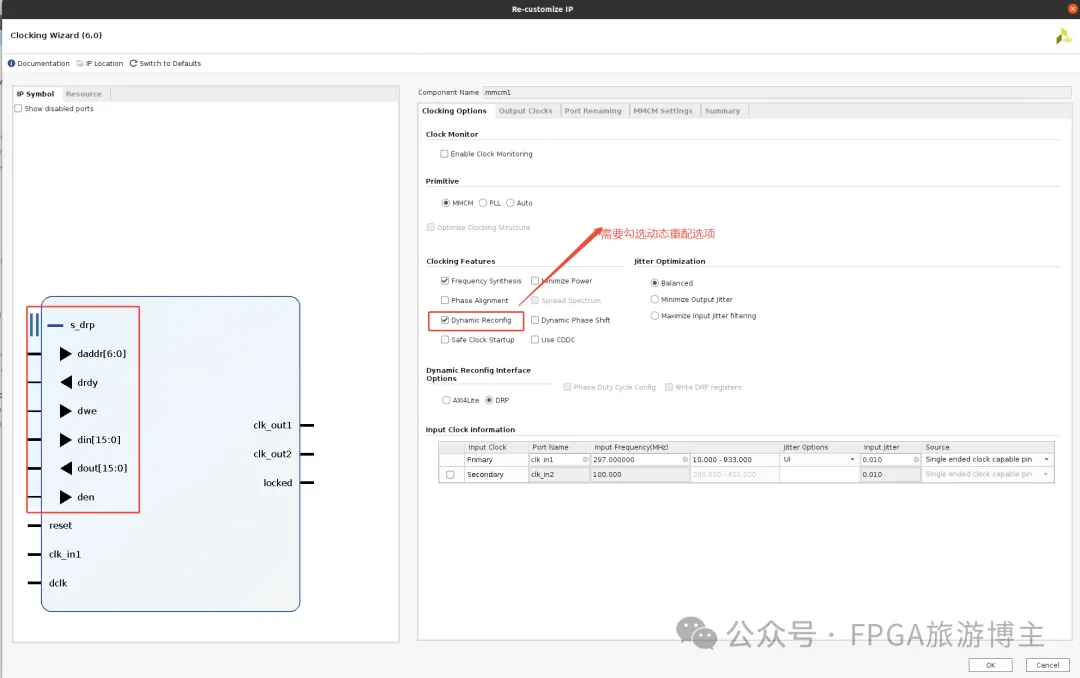
Task: Toggle Dynamic Reconfig checkbox
Action: (445, 320)
